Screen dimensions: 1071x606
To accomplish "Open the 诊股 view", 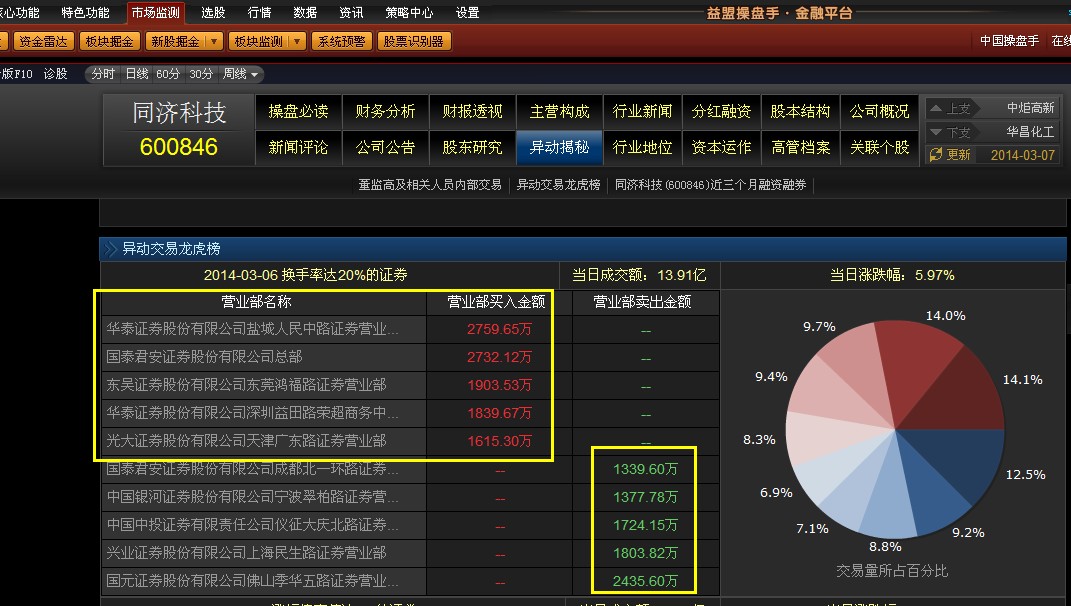I will tap(55, 74).
